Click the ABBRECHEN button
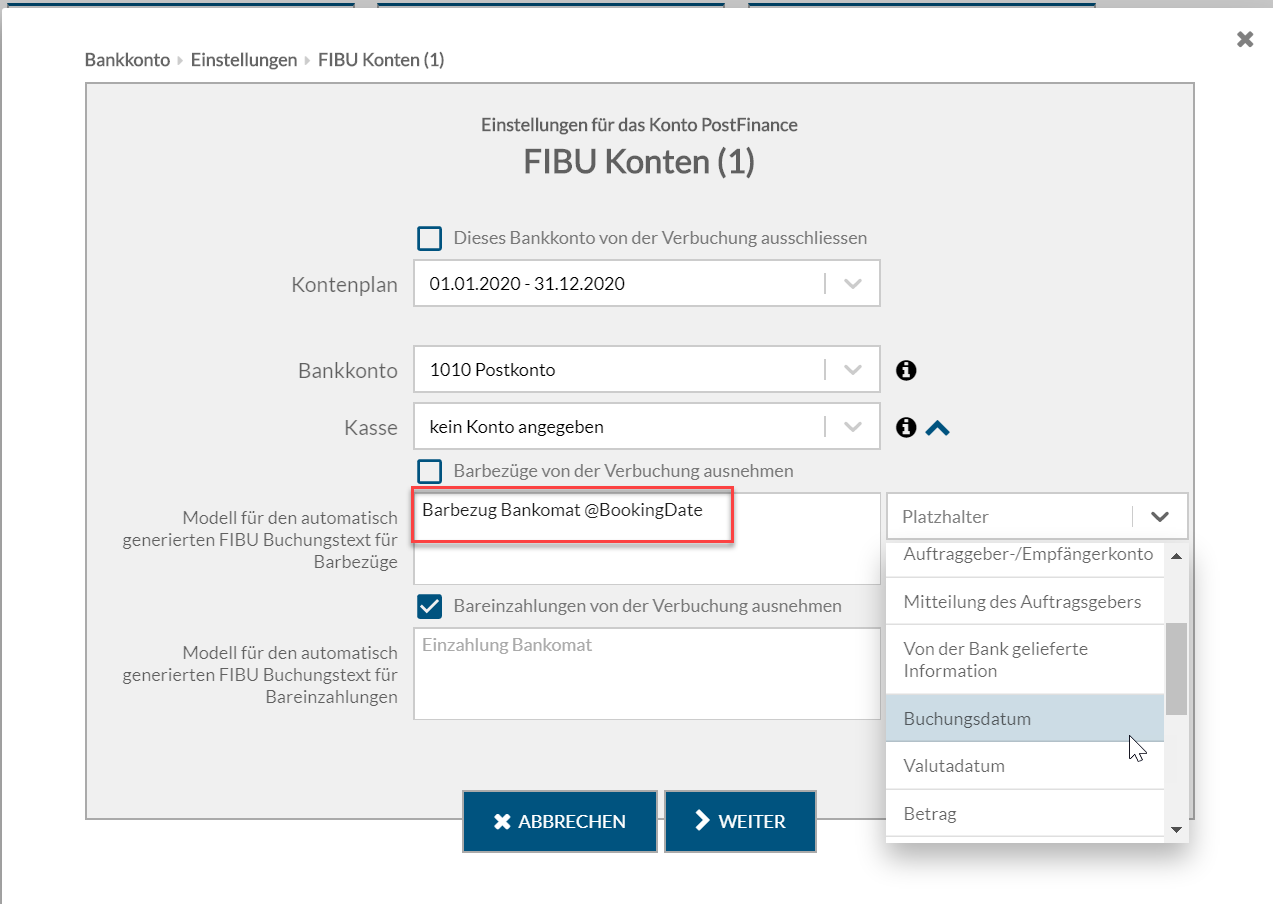The height and width of the screenshot is (904, 1273). (560, 821)
